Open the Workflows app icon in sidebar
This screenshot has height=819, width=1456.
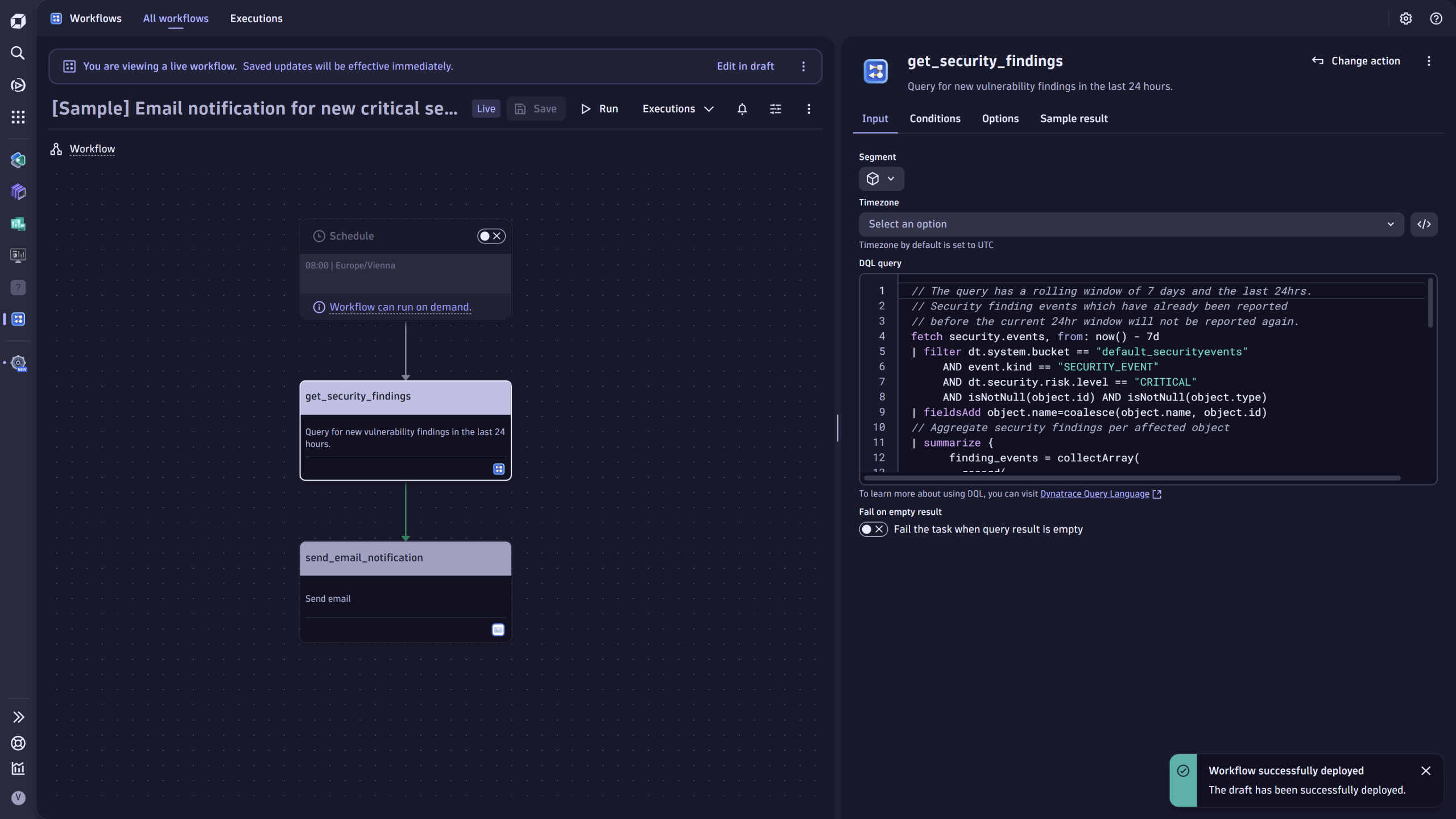pyautogui.click(x=18, y=319)
